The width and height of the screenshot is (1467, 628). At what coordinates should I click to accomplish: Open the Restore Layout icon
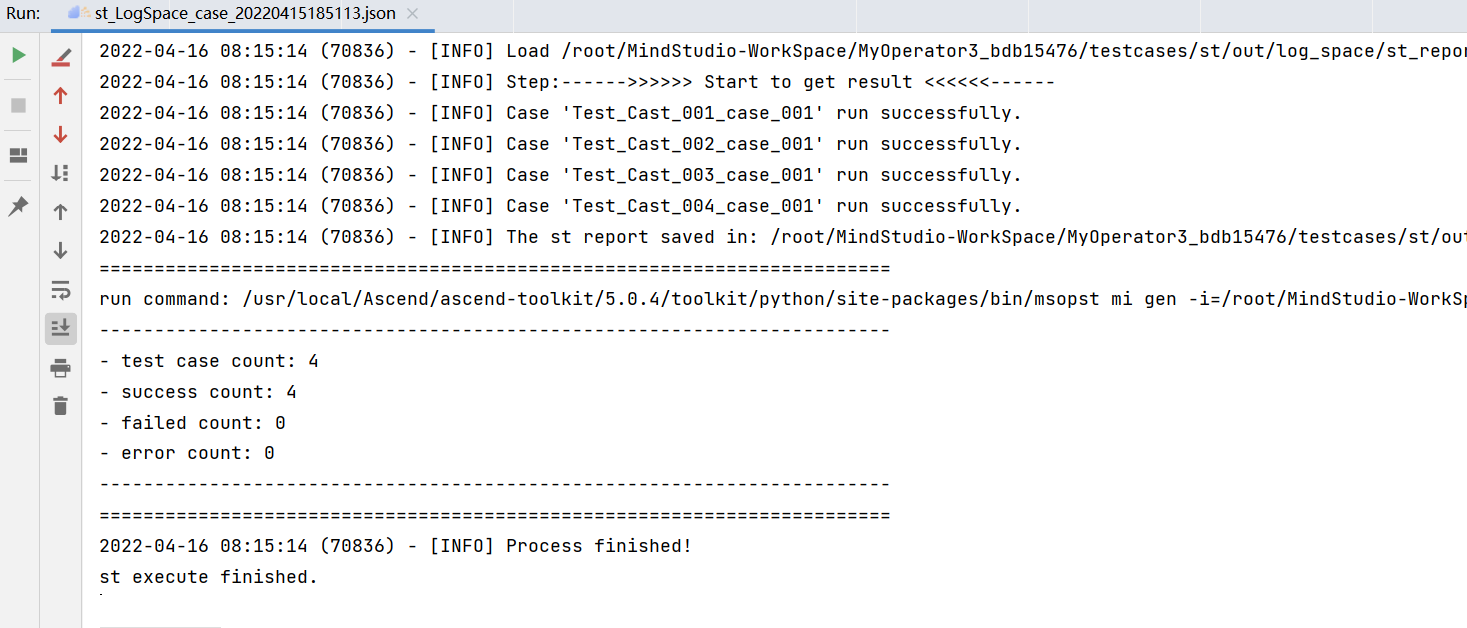pyautogui.click(x=18, y=155)
